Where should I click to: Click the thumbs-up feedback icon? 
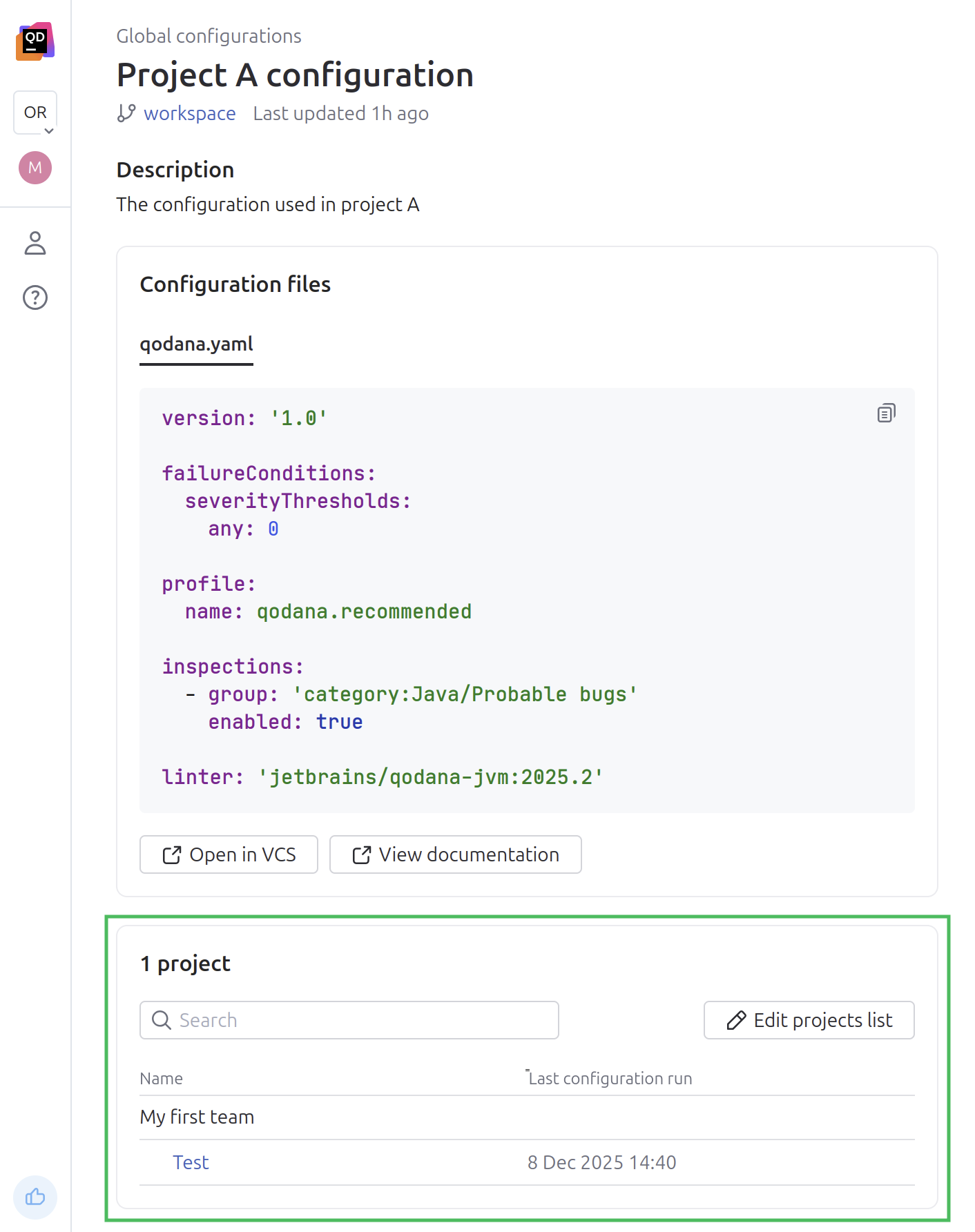click(35, 1197)
